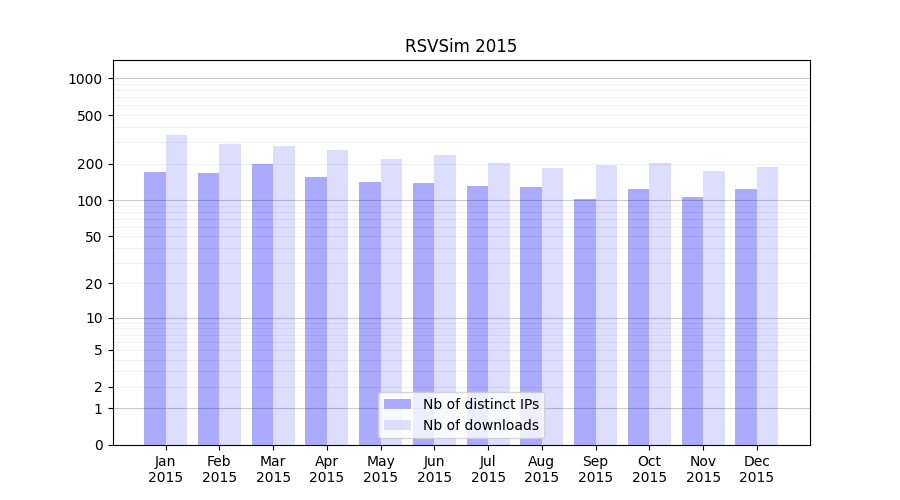Click the February downloads bar
Image resolution: width=900 pixels, height=500 pixels.
point(230,294)
